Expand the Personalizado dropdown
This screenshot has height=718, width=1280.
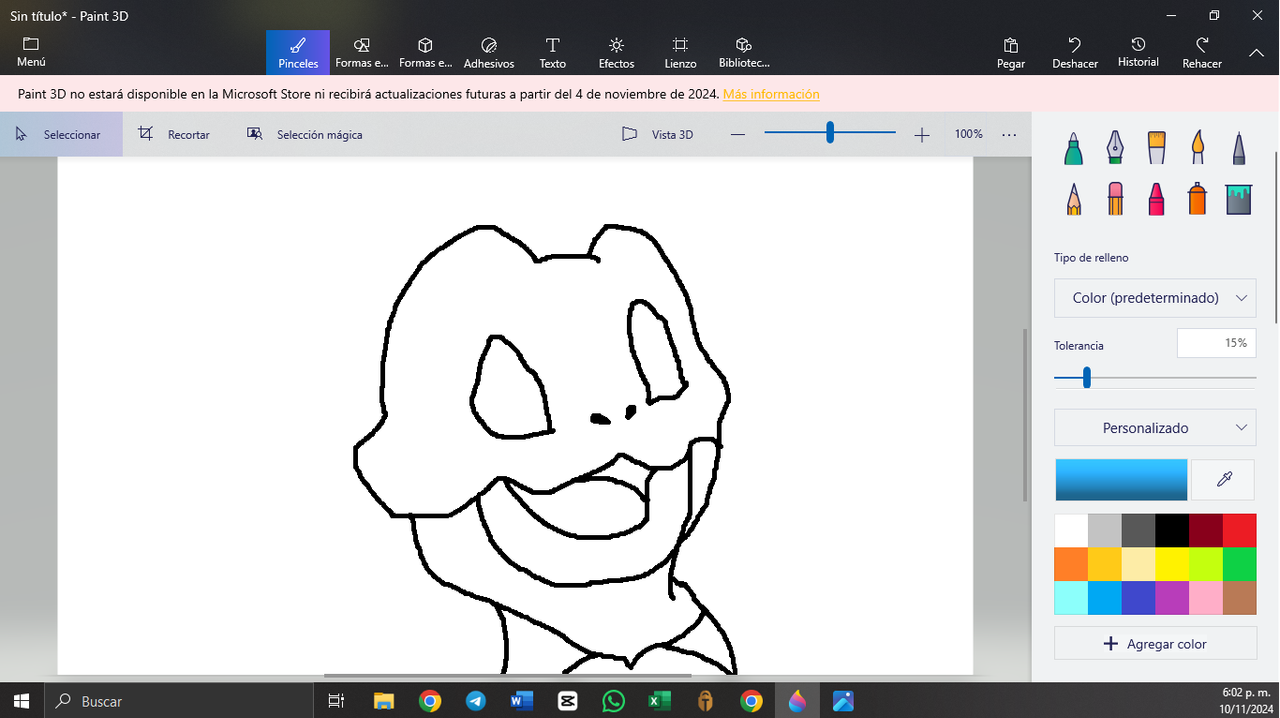point(1155,428)
